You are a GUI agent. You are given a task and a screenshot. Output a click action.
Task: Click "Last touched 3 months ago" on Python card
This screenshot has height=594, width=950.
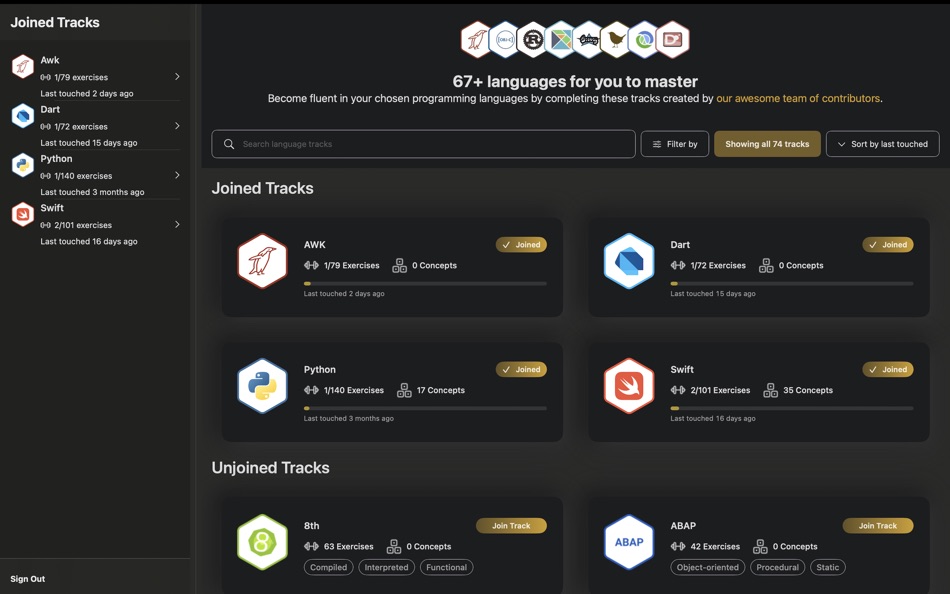(348, 418)
